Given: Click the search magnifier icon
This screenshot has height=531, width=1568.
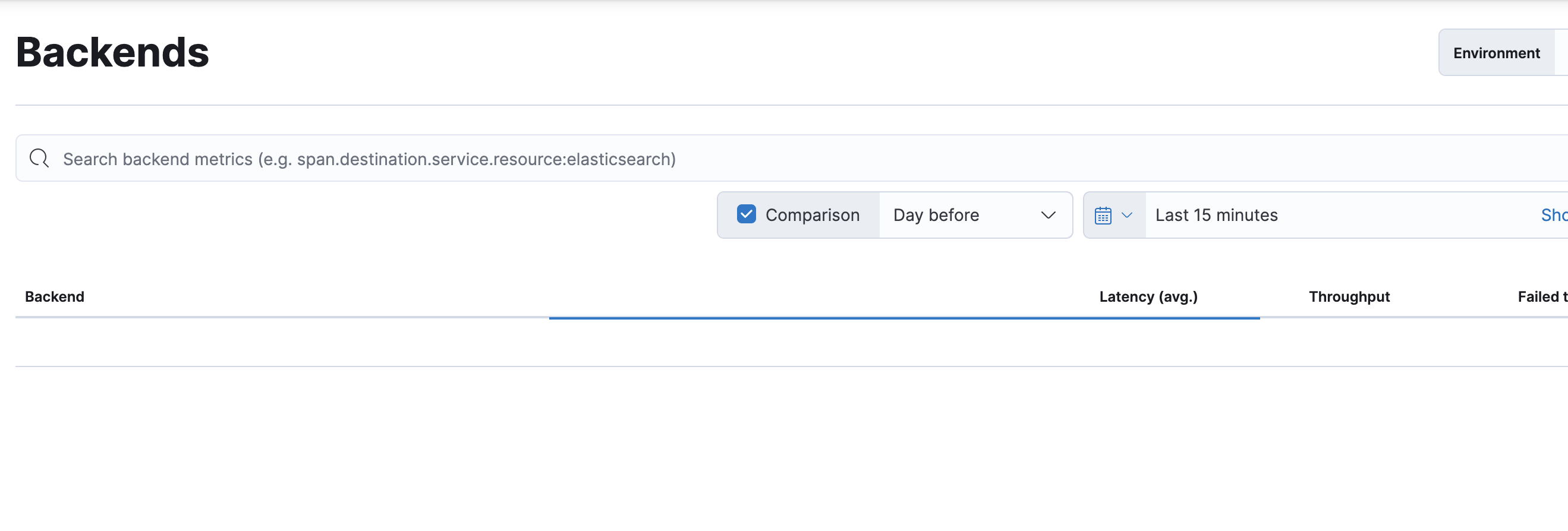Looking at the screenshot, I should pos(40,159).
